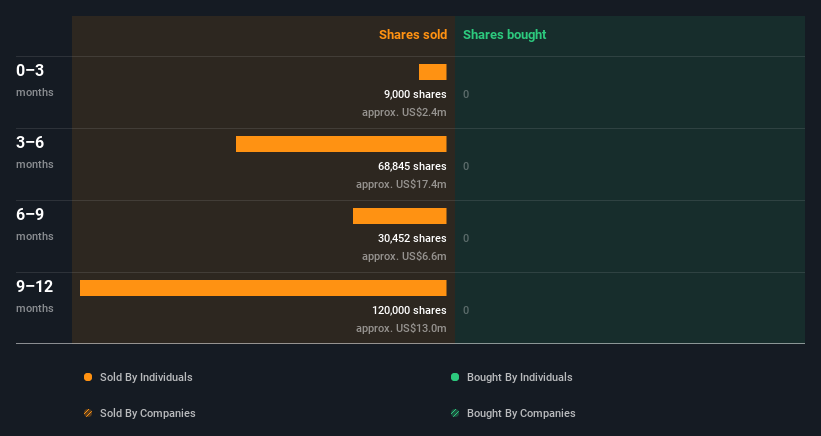Click the striped Sold By Companies legend icon
Screen dimensions: 821x436
(88, 413)
